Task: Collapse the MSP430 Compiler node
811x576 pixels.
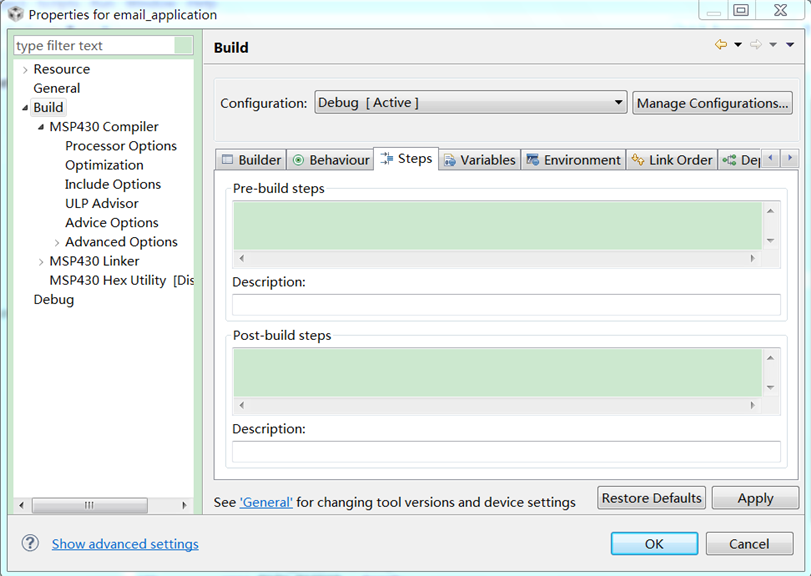Action: coord(41,127)
